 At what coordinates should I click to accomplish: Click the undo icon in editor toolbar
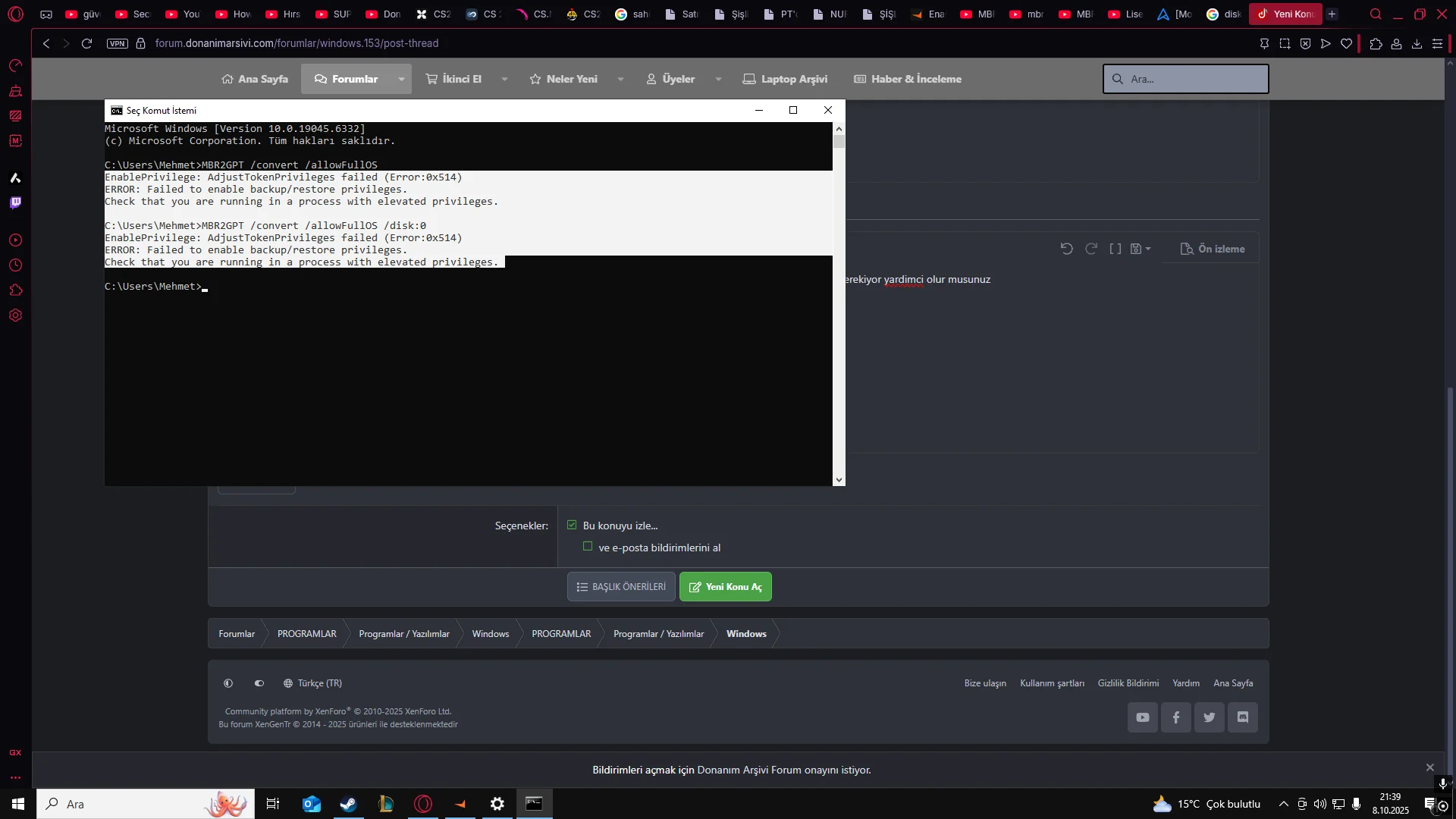click(1066, 249)
